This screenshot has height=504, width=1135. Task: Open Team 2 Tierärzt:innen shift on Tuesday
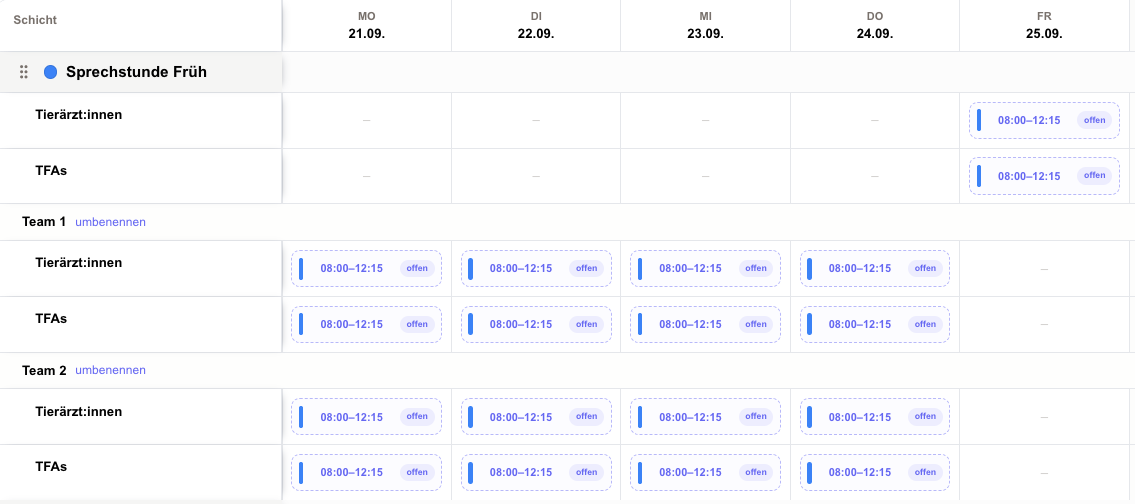coord(536,416)
